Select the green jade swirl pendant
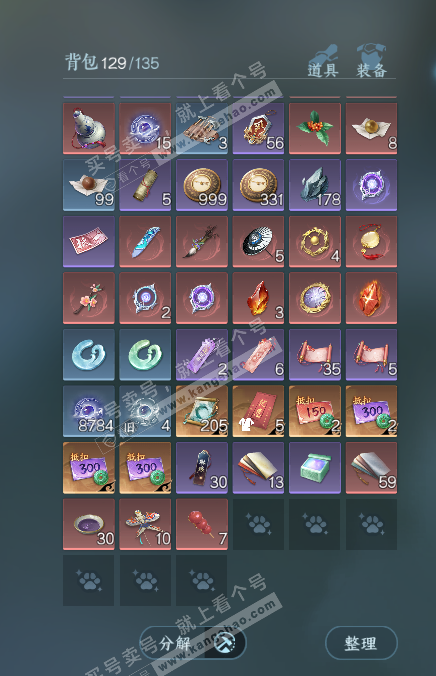 (145, 355)
